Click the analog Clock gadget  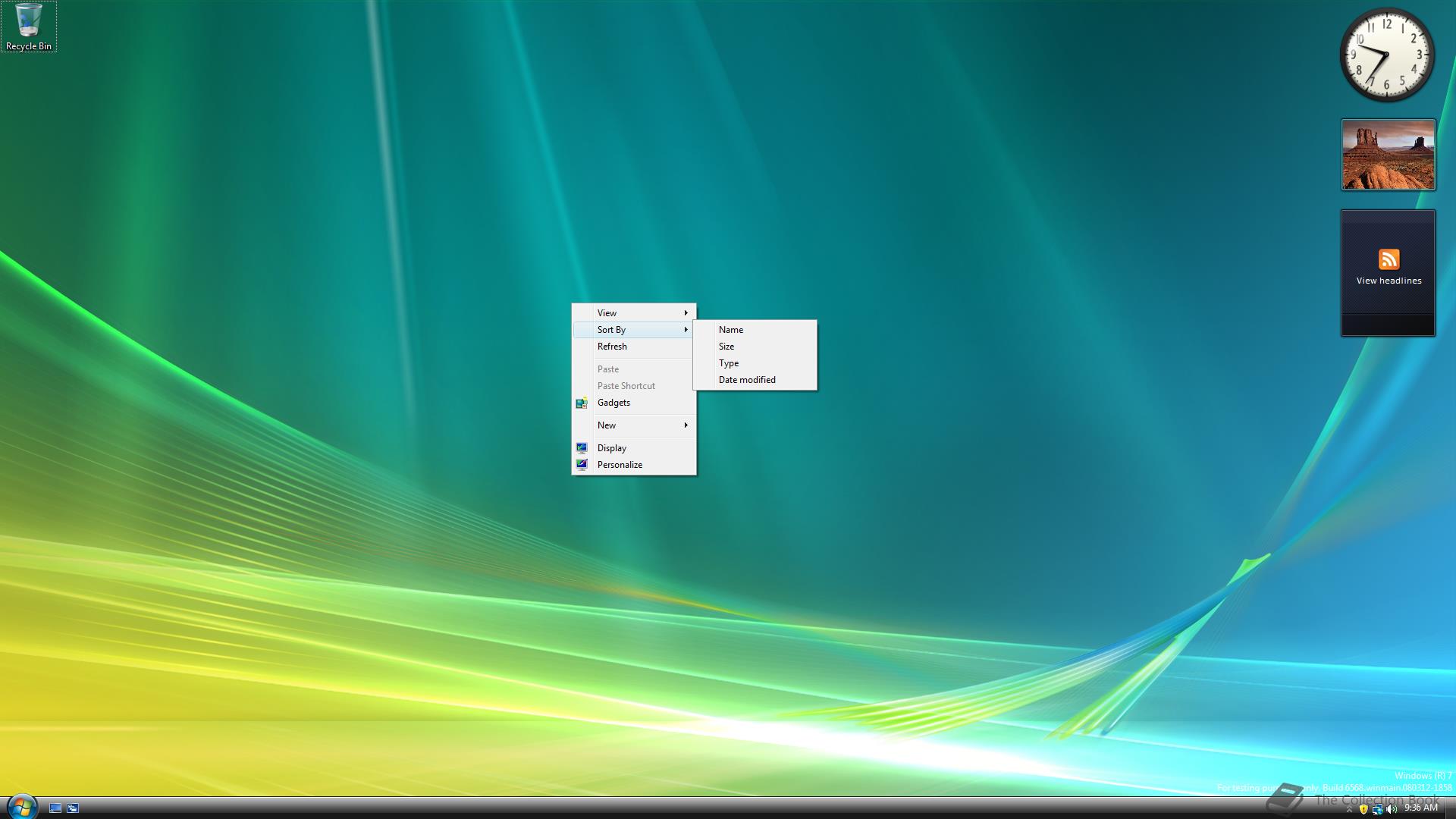[1387, 55]
